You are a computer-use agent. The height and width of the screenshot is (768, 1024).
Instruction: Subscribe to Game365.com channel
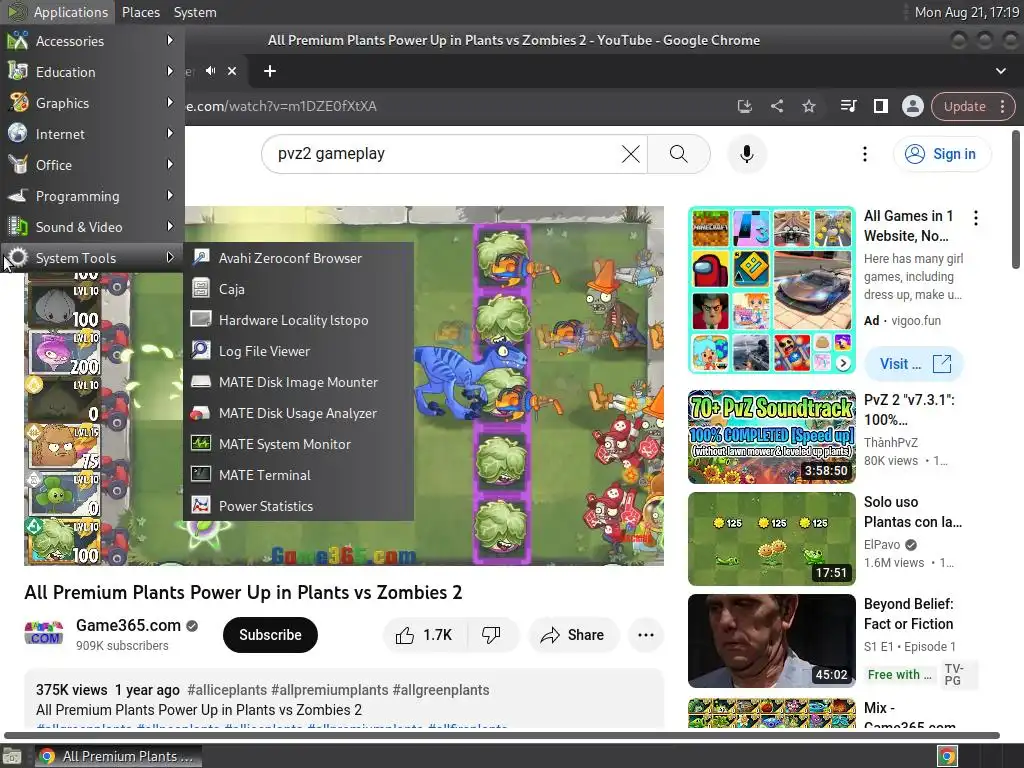pos(270,635)
